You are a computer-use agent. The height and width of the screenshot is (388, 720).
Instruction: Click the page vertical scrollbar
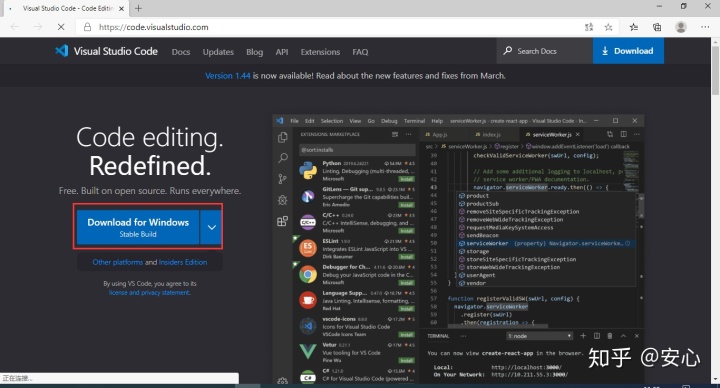point(715,211)
